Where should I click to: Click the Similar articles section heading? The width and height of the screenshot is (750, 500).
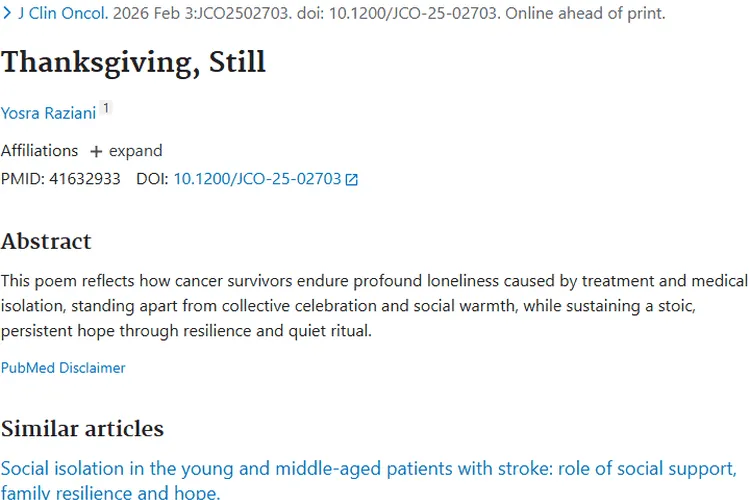[x=82, y=429]
